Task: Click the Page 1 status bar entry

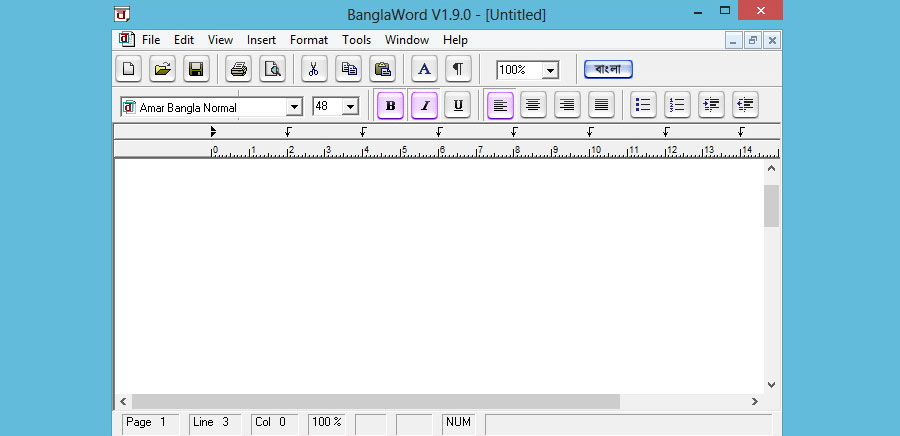Action: pos(150,423)
